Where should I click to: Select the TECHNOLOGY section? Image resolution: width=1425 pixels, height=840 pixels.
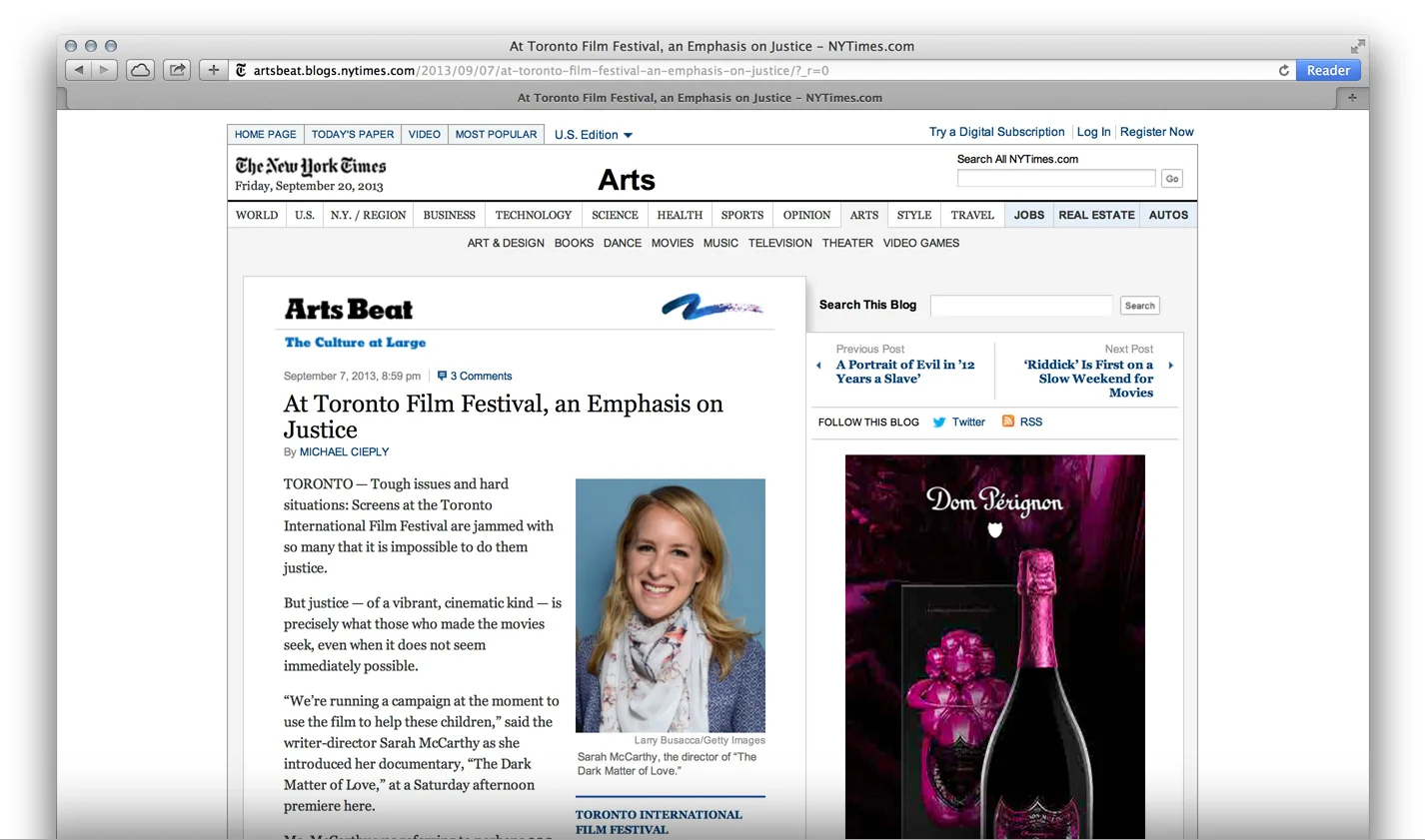click(x=534, y=215)
